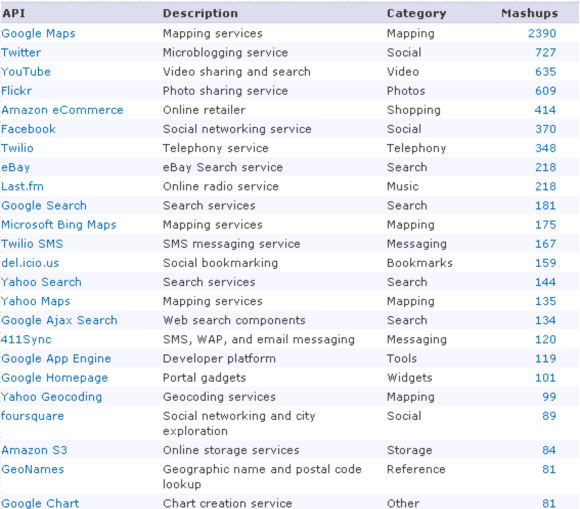
Task: View the 2390 mashups for Google Maps
Action: coord(542,34)
